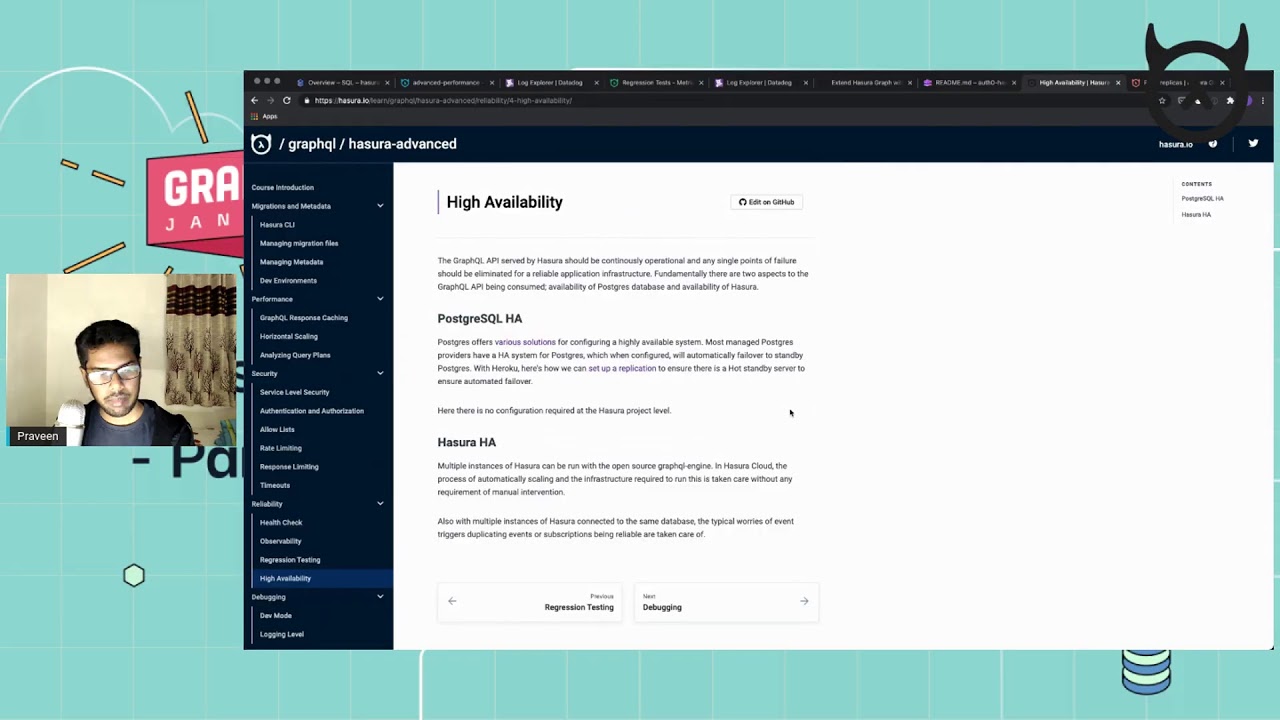Open the 'various solutions' link
Viewport: 1280px width, 720px height.
click(x=525, y=342)
